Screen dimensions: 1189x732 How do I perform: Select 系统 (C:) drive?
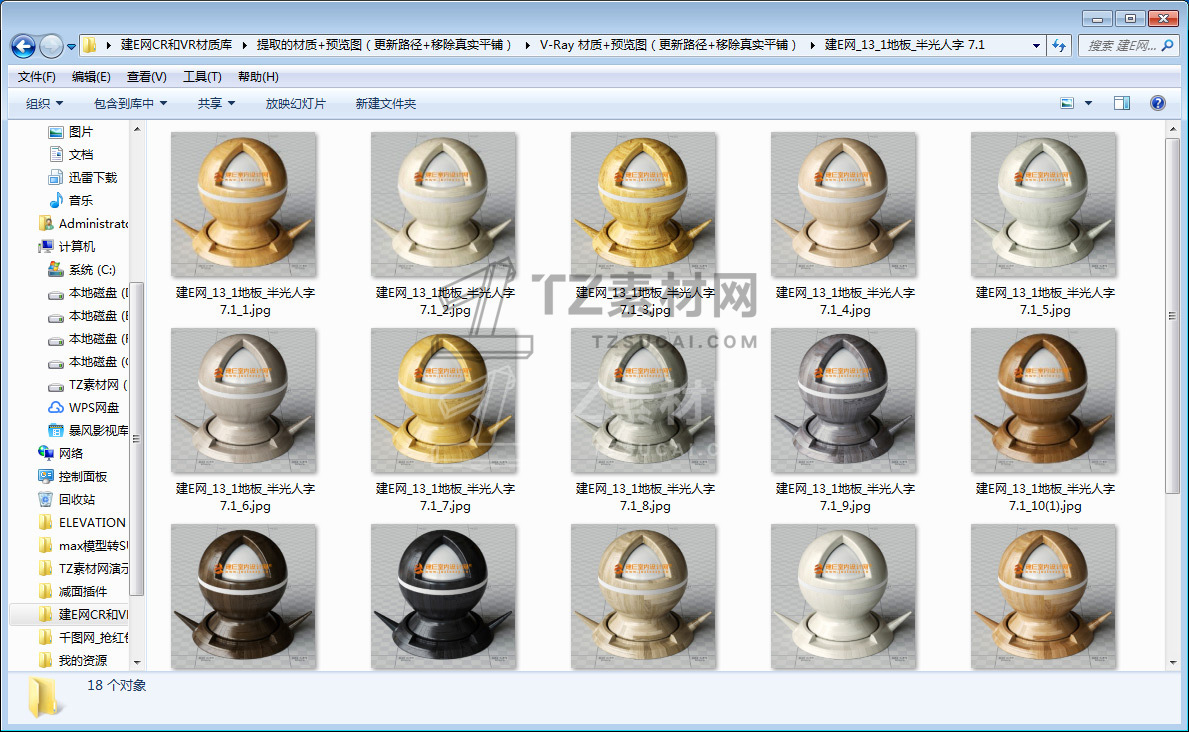click(92, 269)
